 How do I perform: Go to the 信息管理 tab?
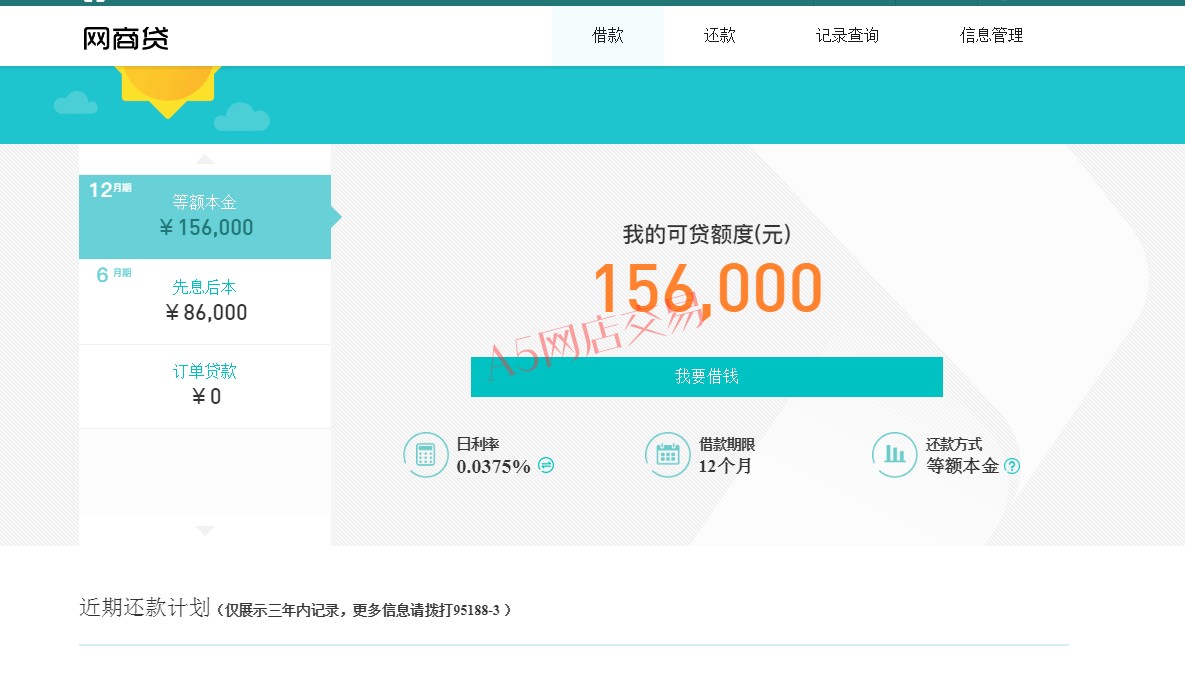(991, 36)
